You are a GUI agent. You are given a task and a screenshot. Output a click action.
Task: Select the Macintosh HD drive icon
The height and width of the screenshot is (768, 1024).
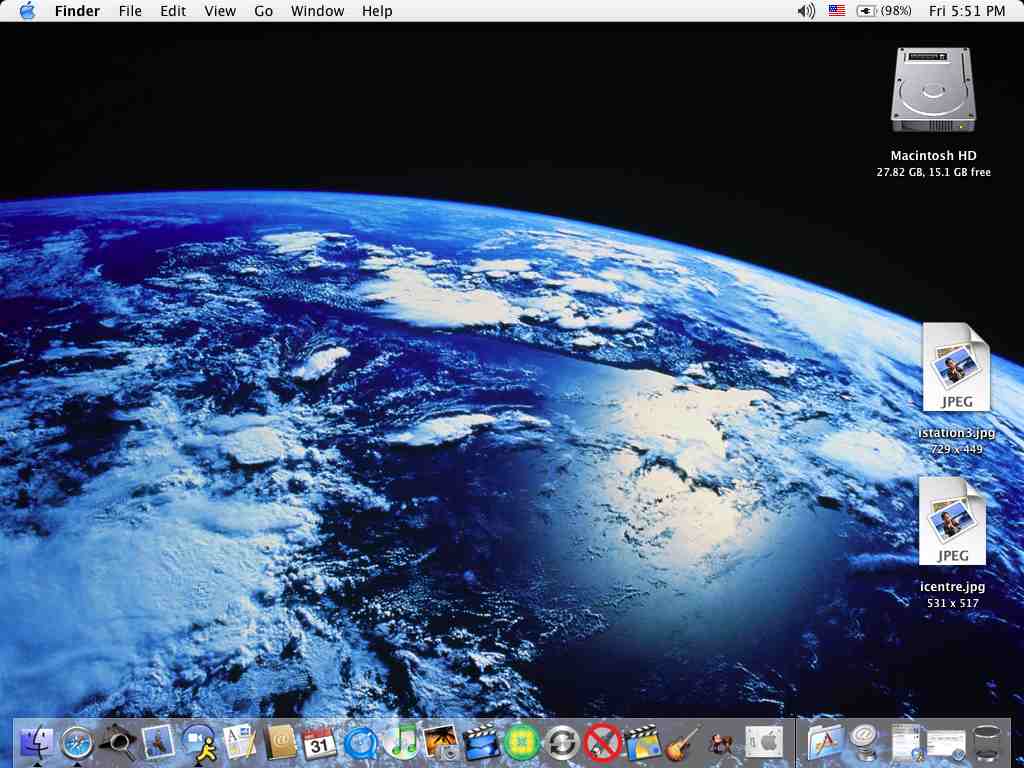(x=933, y=90)
